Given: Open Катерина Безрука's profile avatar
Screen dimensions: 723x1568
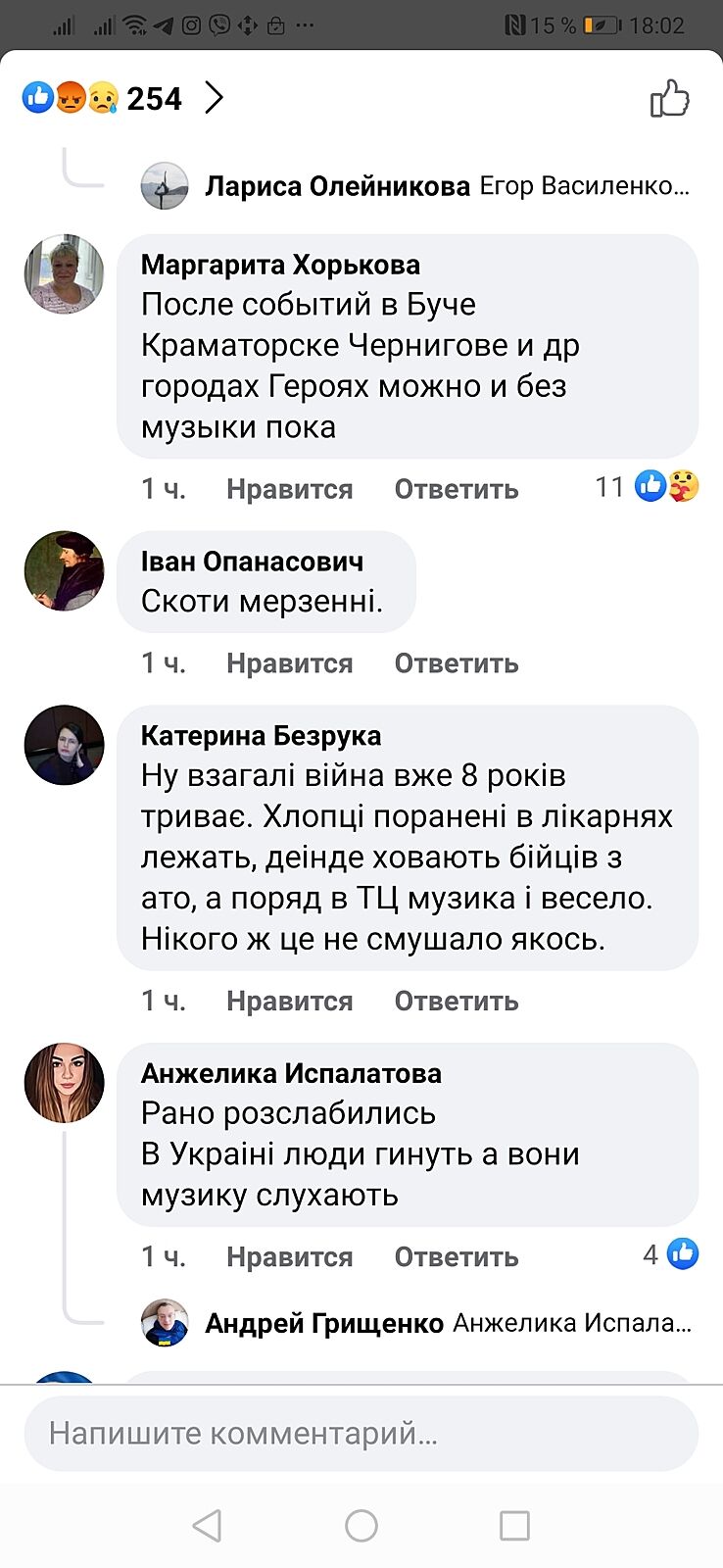Looking at the screenshot, I should coord(65,745).
